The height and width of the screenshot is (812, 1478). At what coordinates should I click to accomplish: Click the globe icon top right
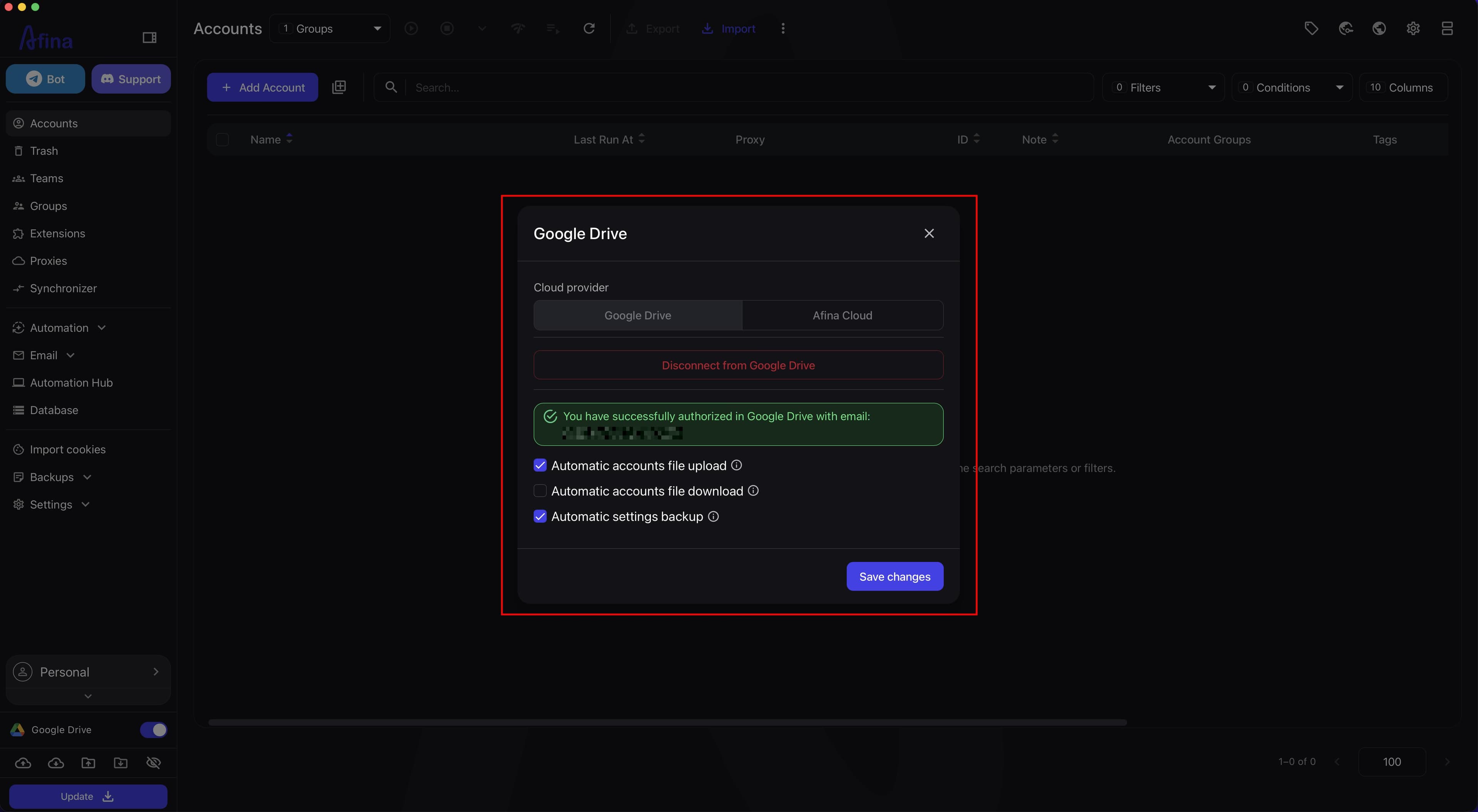pyautogui.click(x=1379, y=28)
